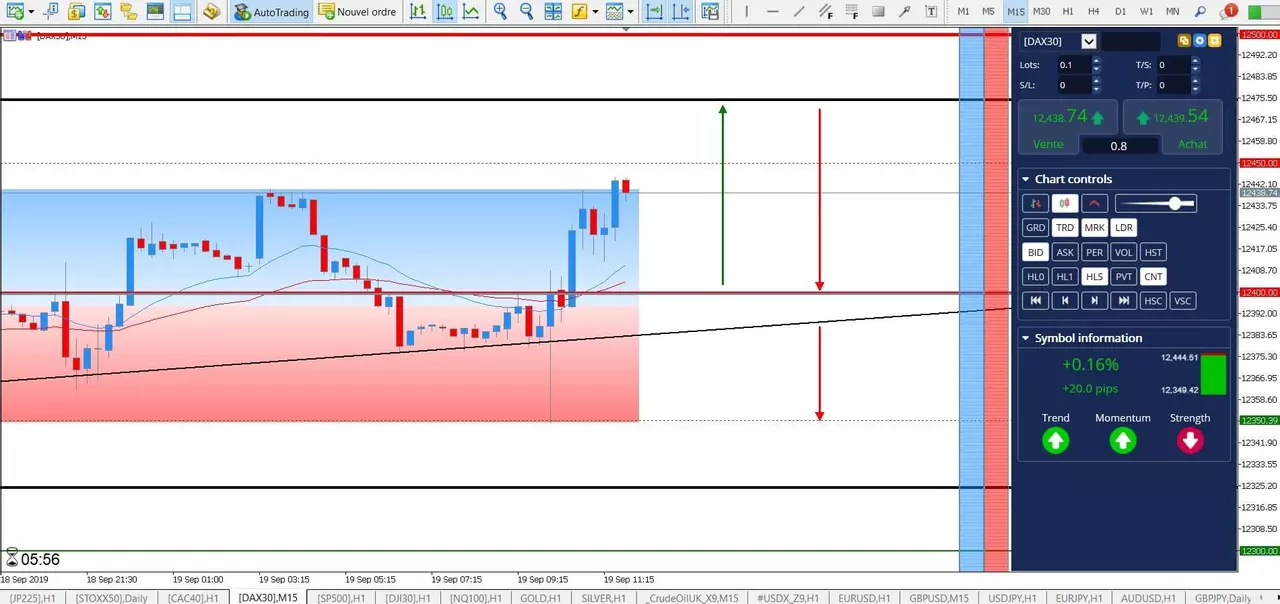Viewport: 1280px width, 604px height.
Task: Open the new chart dropdown arrow
Action: [31, 12]
